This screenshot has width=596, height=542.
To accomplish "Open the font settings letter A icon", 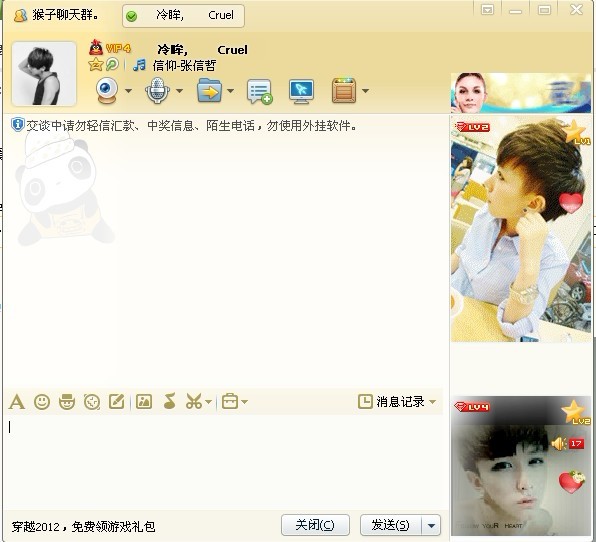I will point(17,401).
